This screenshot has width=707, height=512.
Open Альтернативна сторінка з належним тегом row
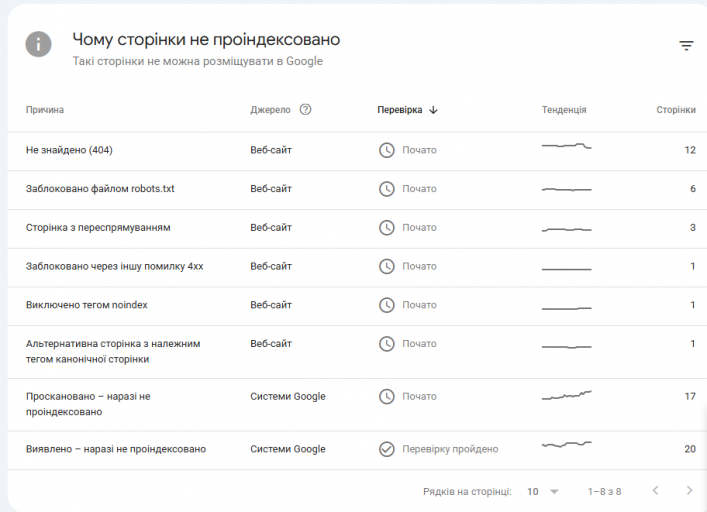113,352
